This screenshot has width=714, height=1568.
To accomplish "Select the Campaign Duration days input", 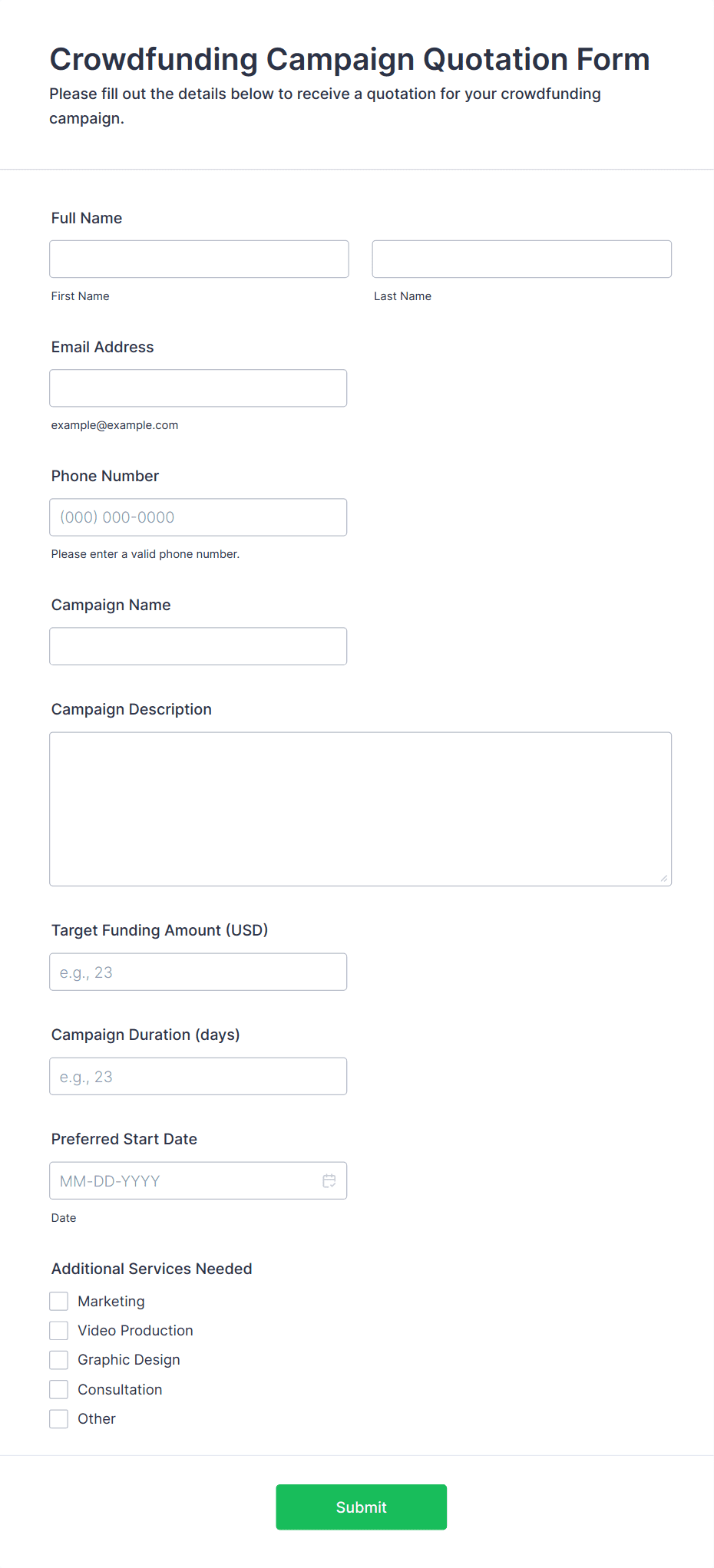I will point(198,1076).
